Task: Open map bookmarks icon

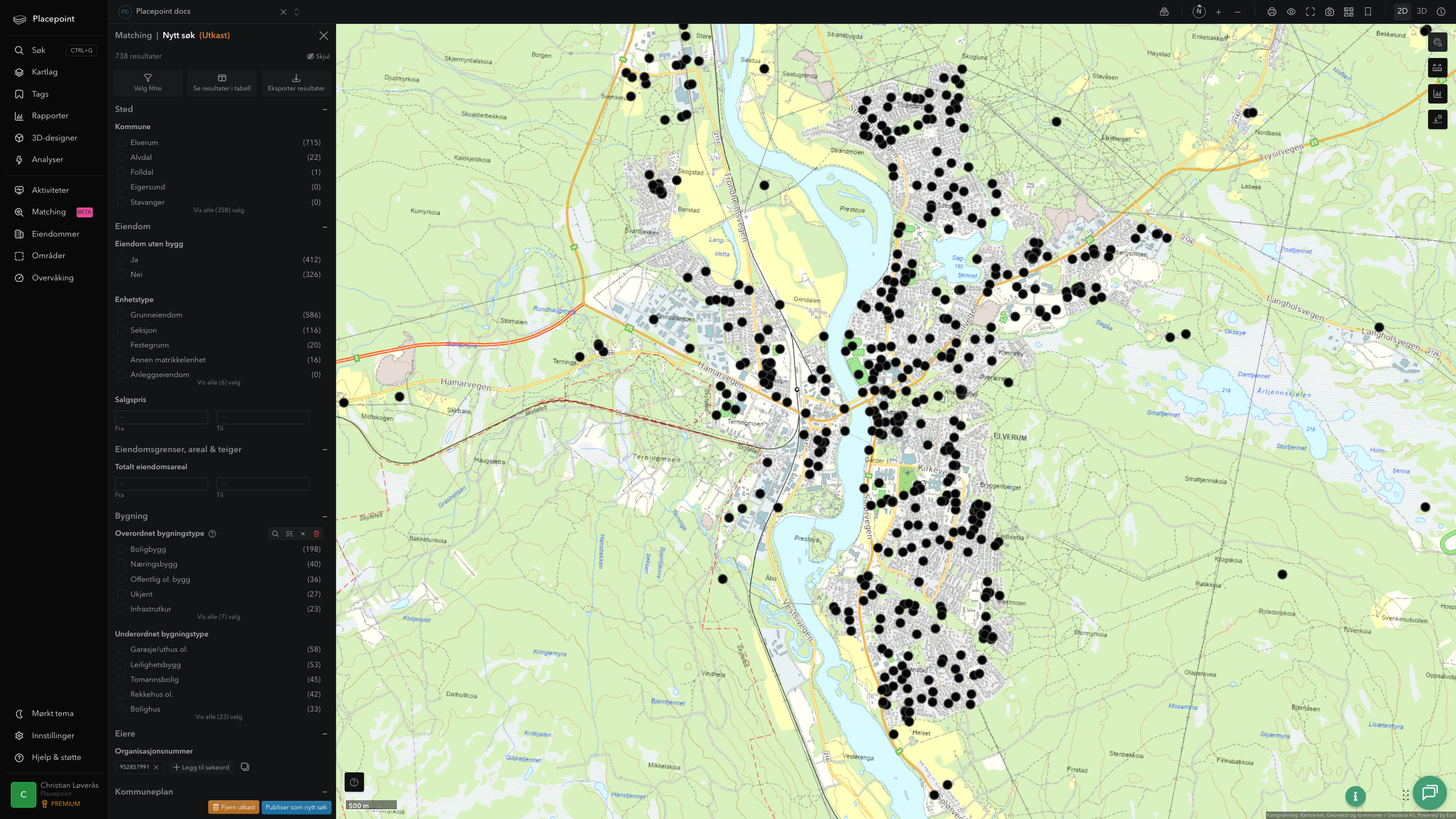Action: (1368, 12)
